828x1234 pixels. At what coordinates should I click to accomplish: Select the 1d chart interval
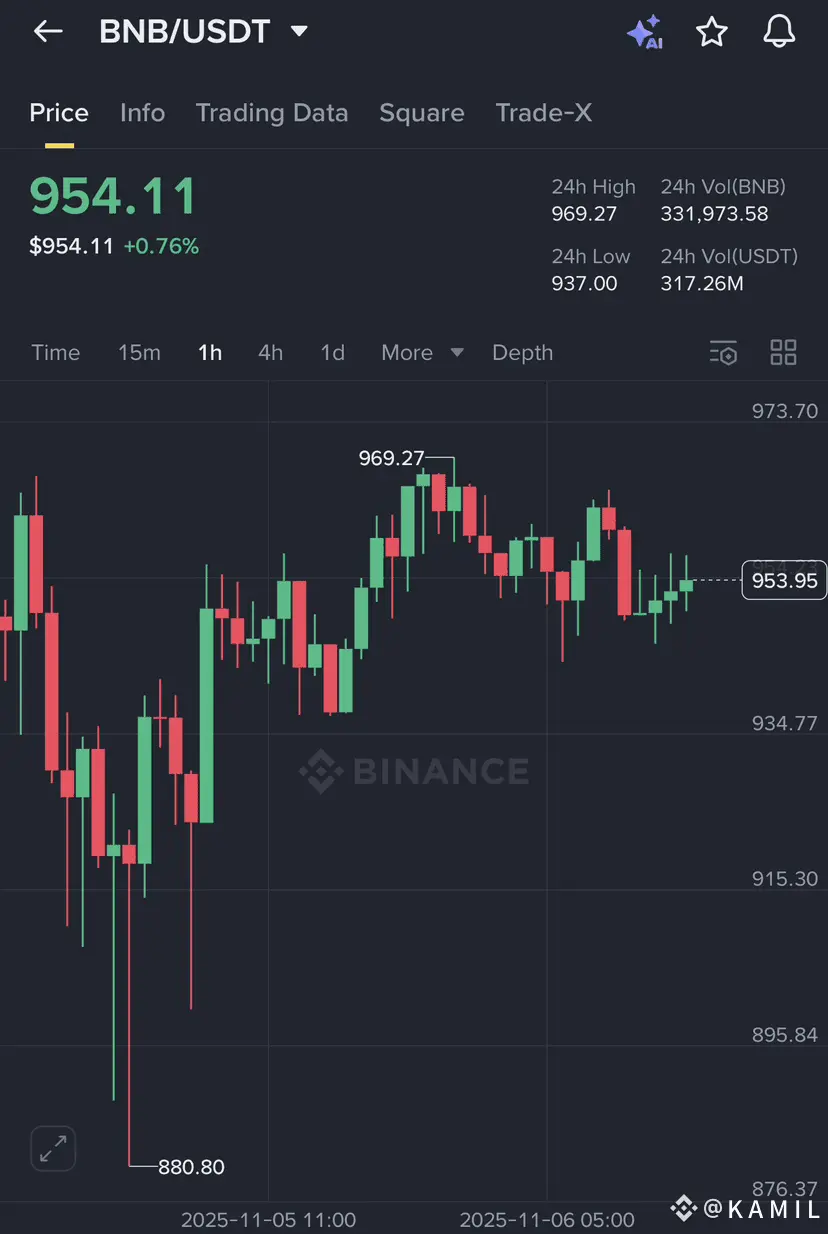coord(332,352)
